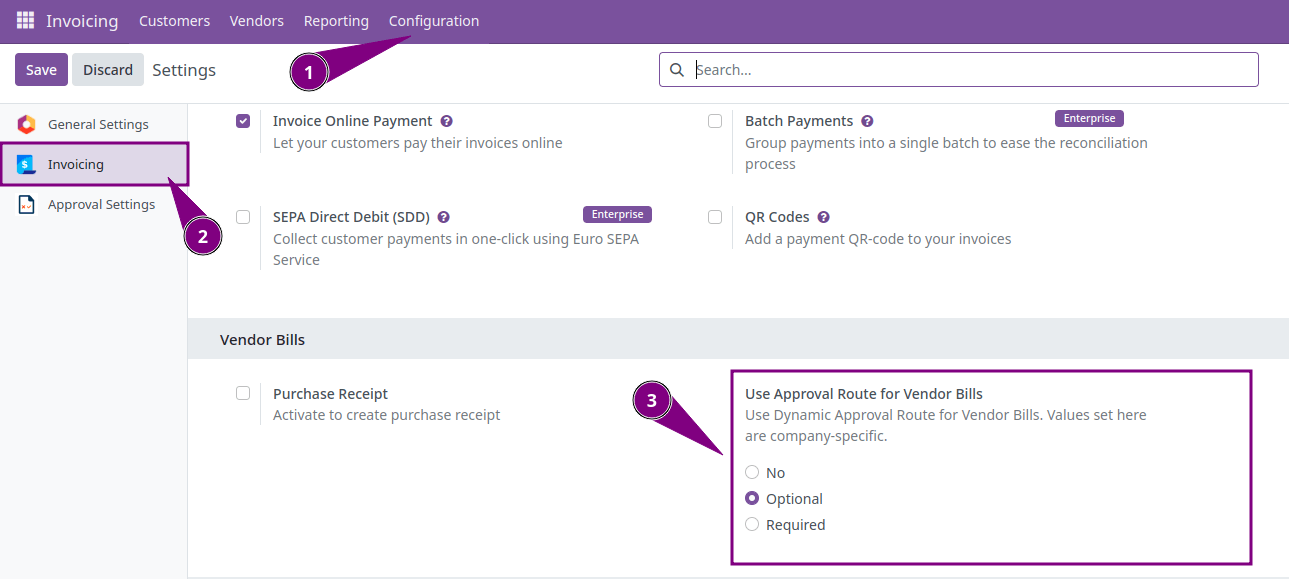
Task: Enable SEPA Direct Debit (SDD)
Action: (x=242, y=216)
